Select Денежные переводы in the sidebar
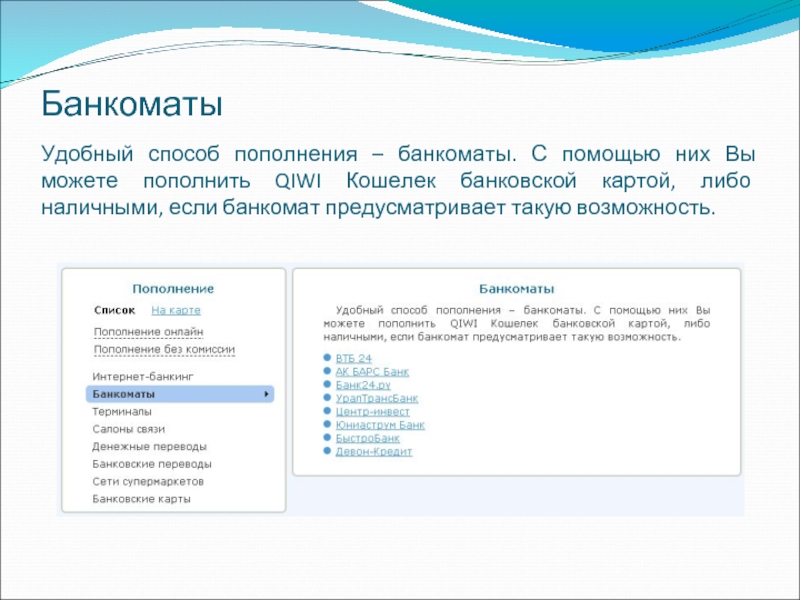The image size is (800, 600). [149, 446]
